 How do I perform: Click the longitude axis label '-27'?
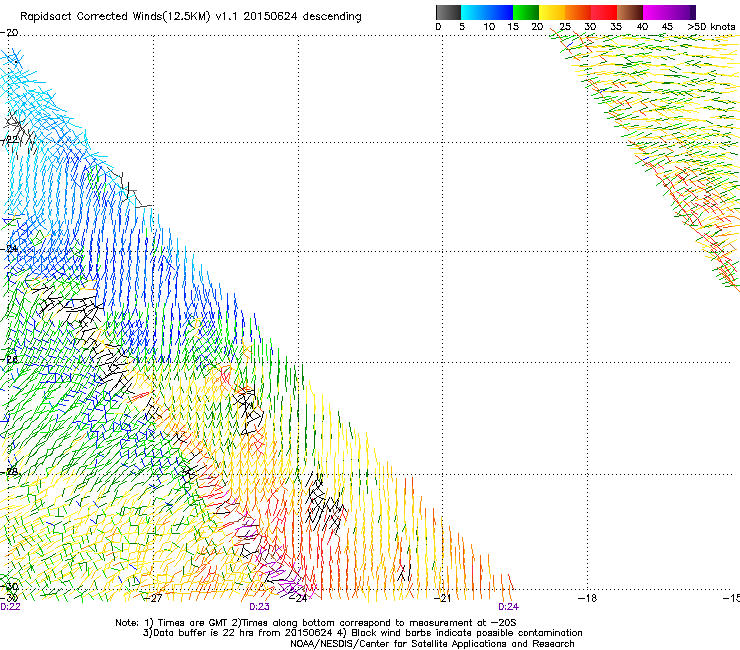pos(153,598)
